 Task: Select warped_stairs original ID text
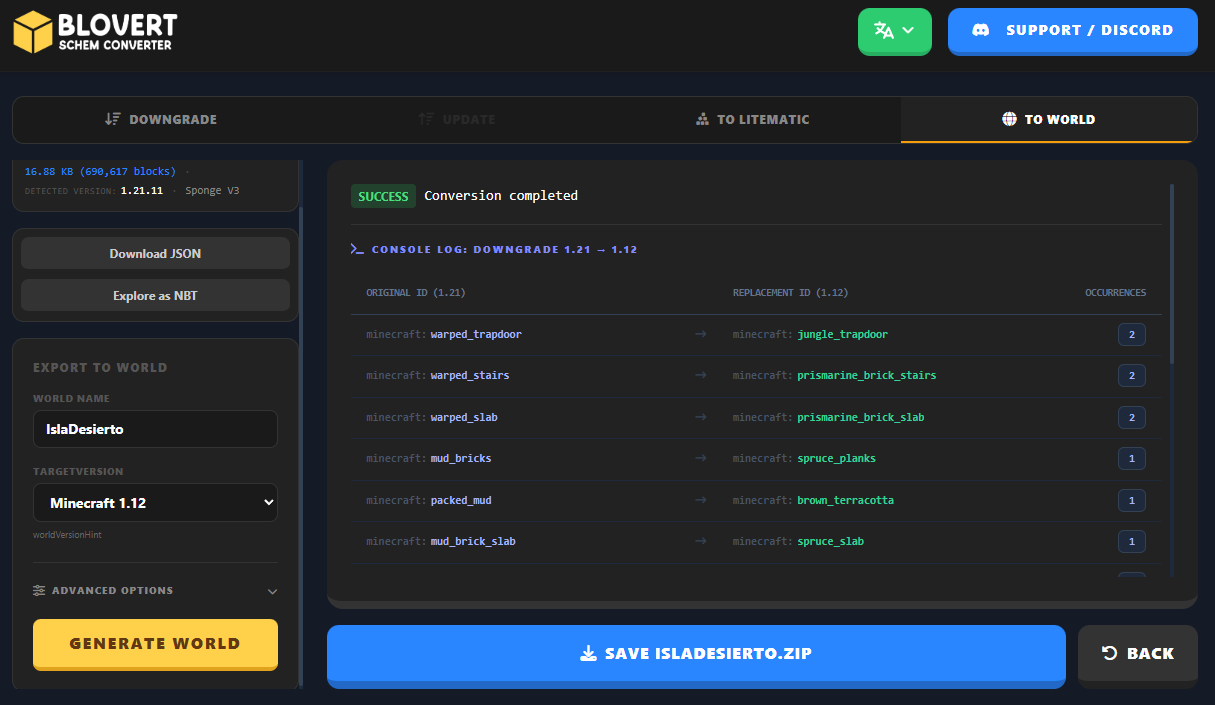[x=470, y=375]
